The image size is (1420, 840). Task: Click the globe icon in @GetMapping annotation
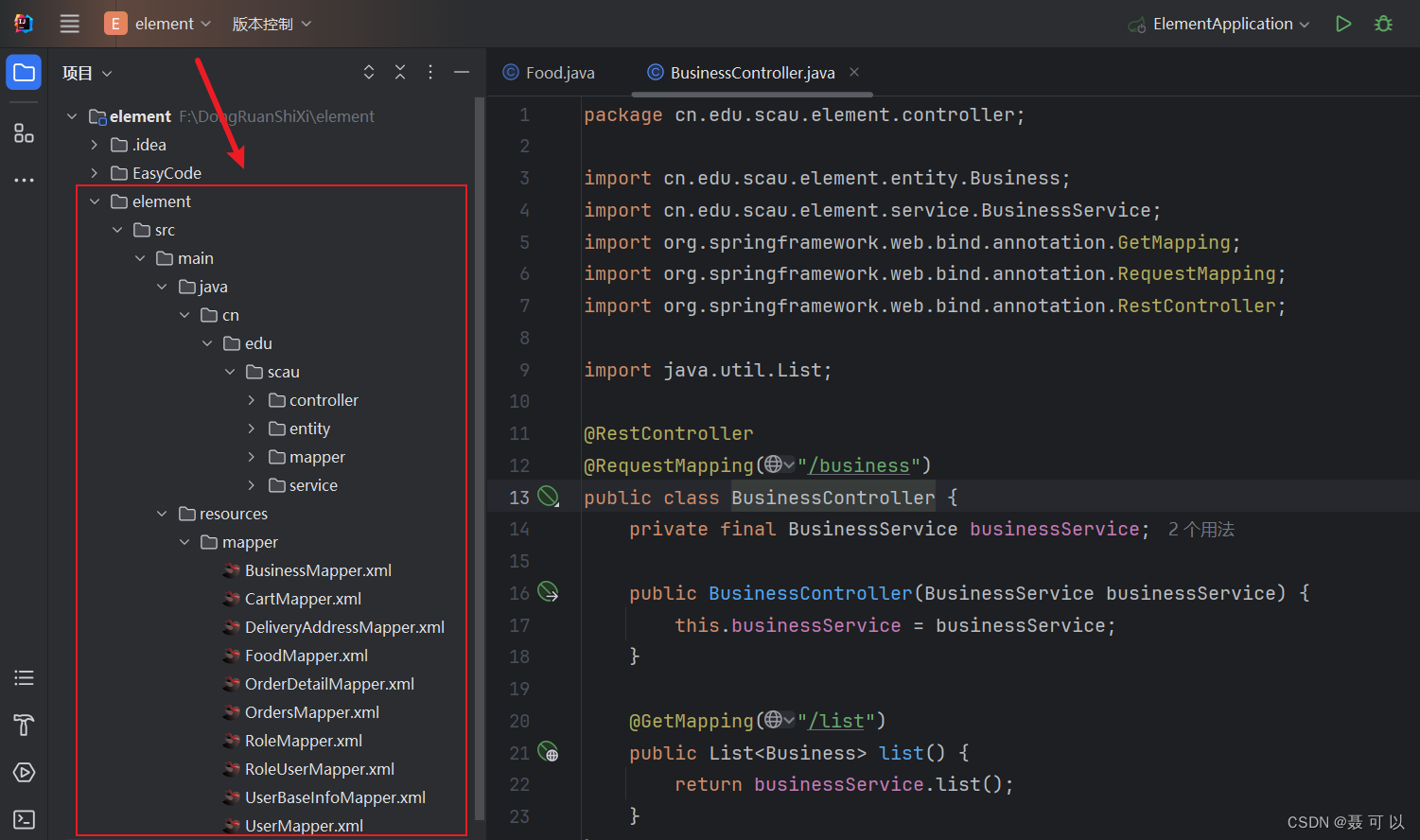[774, 720]
